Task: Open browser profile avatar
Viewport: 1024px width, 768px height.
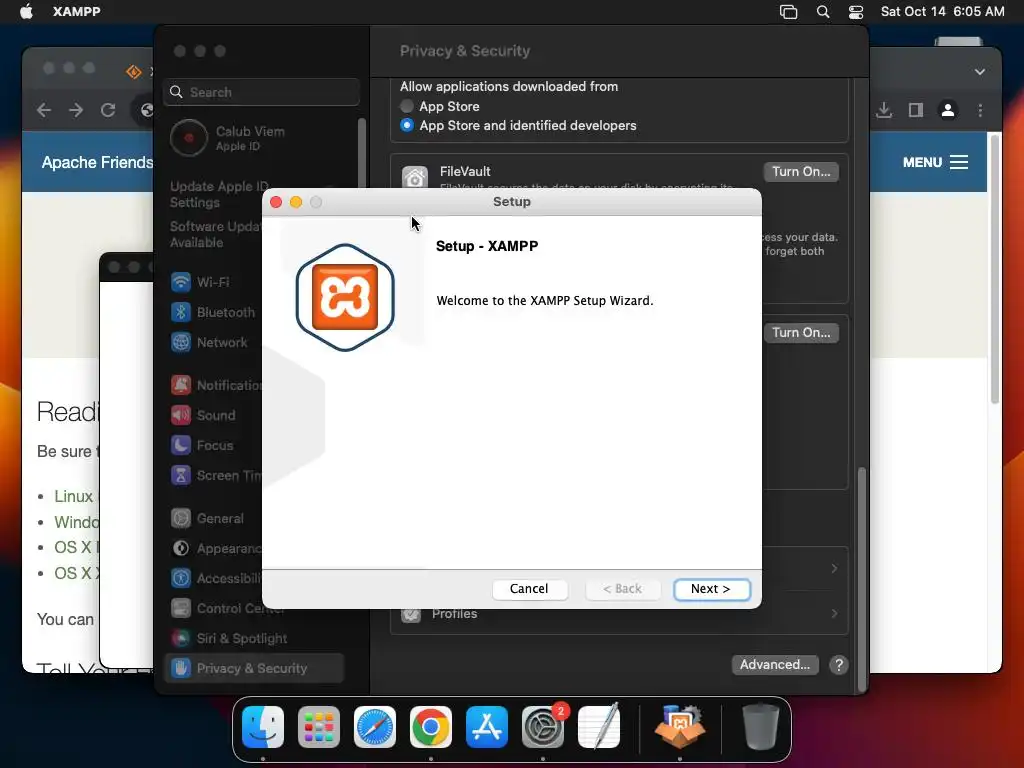Action: coord(948,110)
